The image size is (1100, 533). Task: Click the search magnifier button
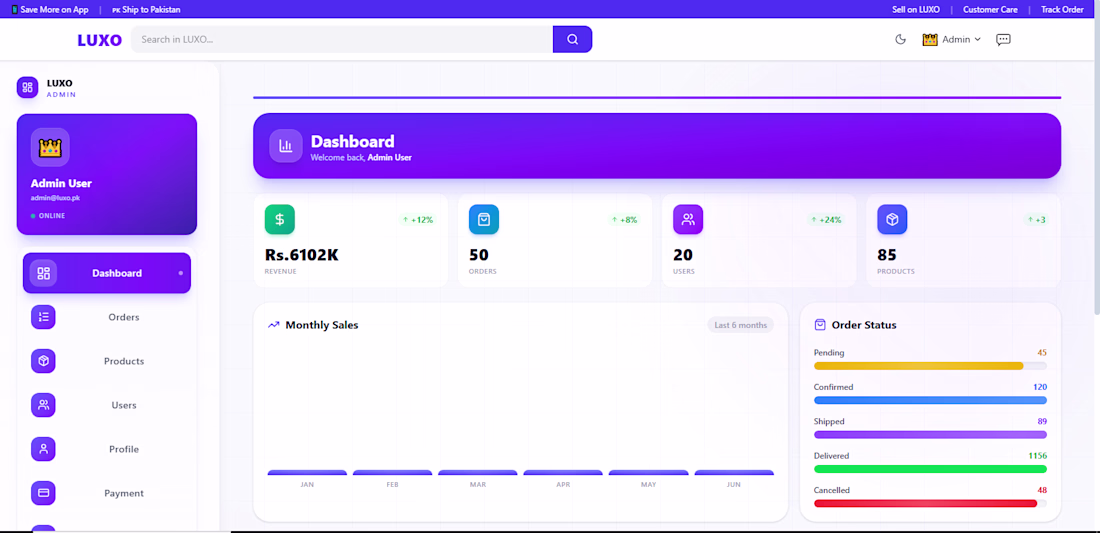tap(572, 39)
